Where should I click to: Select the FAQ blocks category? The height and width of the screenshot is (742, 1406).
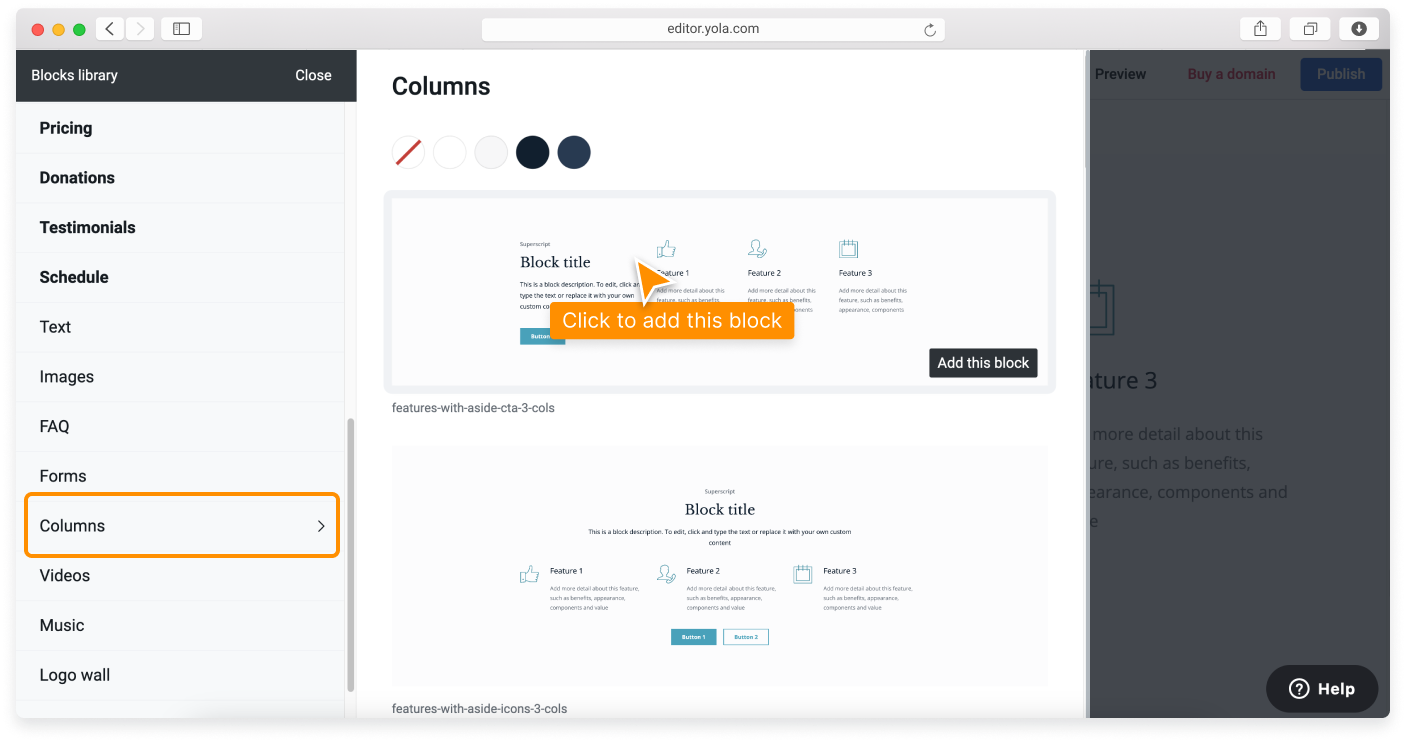55,427
